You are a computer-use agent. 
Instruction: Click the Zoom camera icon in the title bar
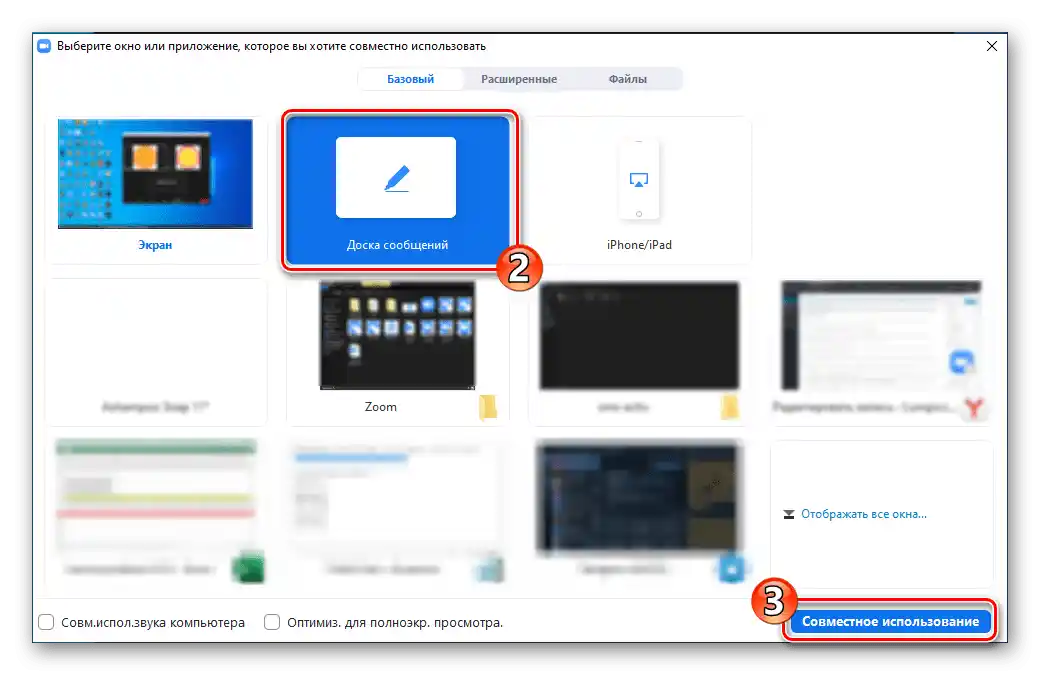click(42, 45)
